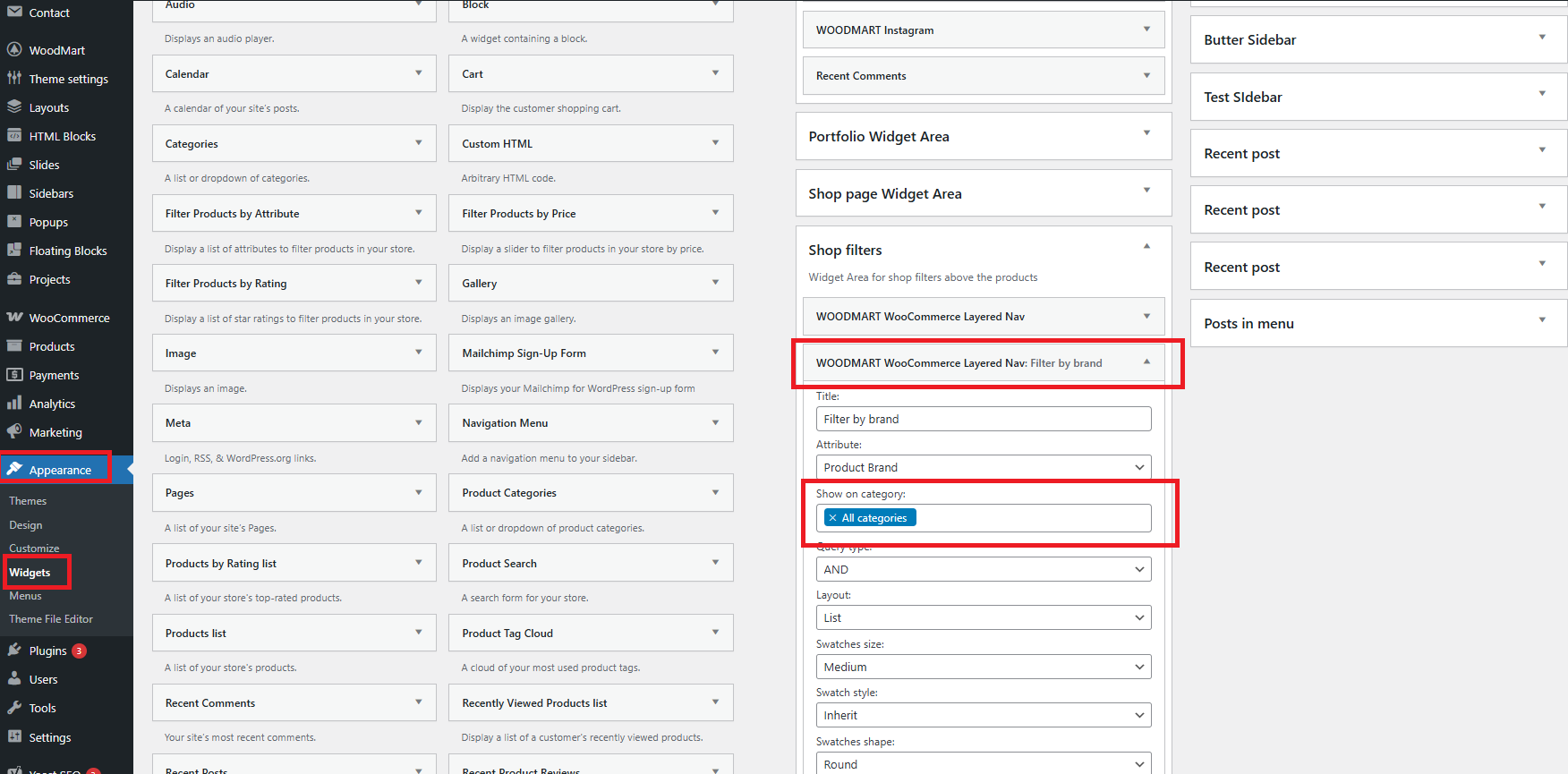This screenshot has height=774, width=1568.
Task: Expand the Shop page Widget Area
Action: (x=1146, y=190)
